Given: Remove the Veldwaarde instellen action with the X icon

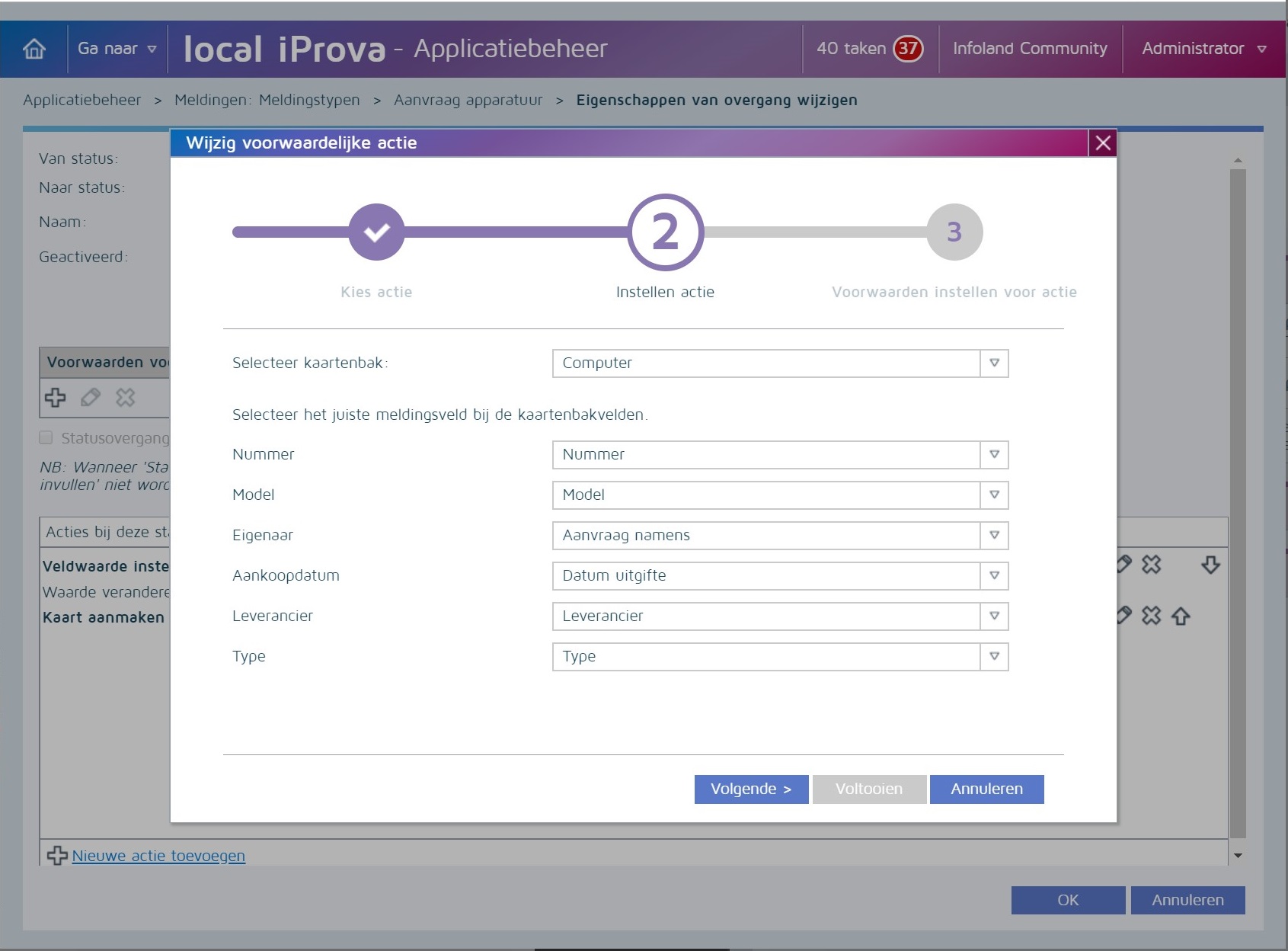Looking at the screenshot, I should pyautogui.click(x=1152, y=565).
